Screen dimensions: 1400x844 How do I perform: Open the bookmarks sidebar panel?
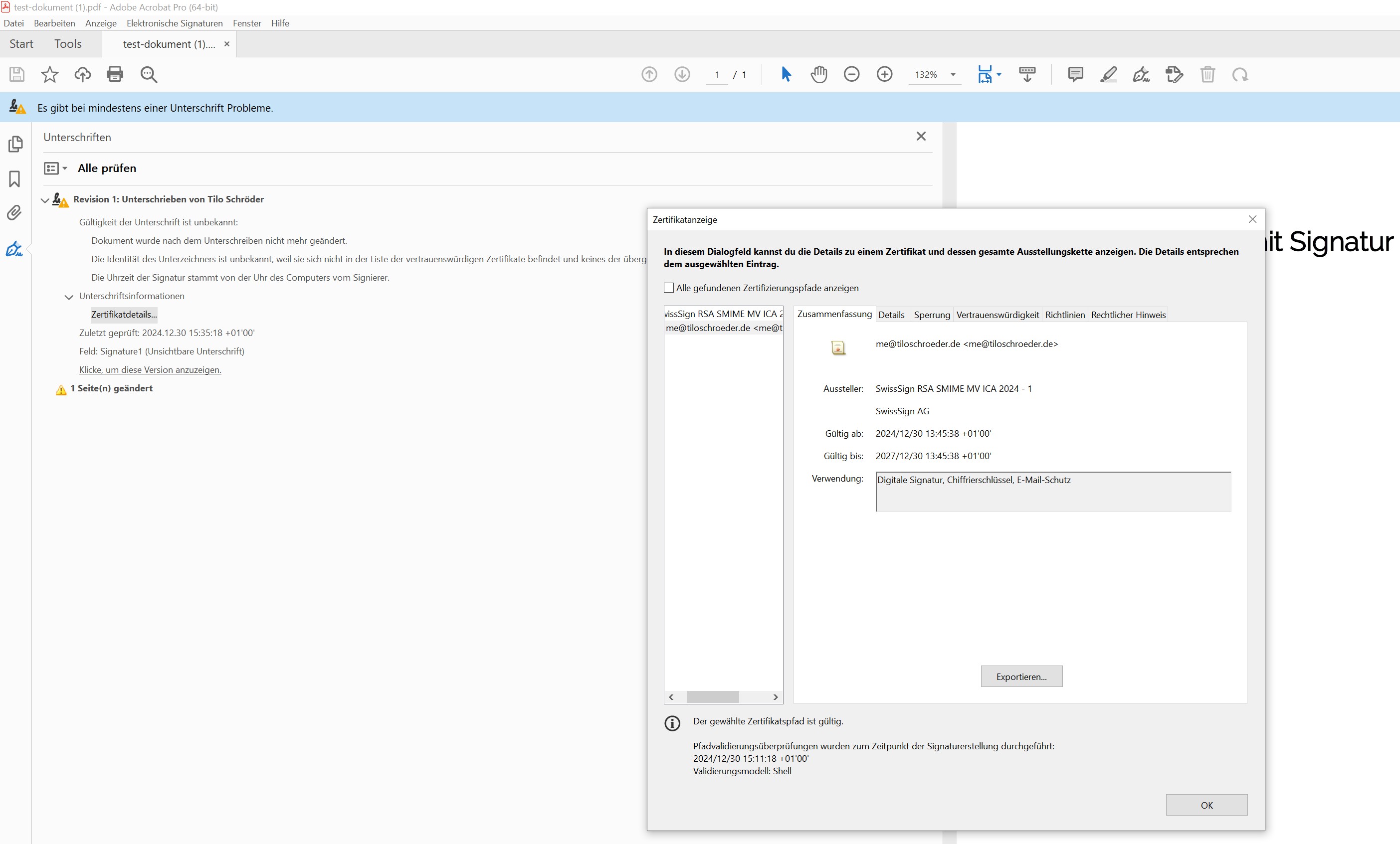(15, 179)
